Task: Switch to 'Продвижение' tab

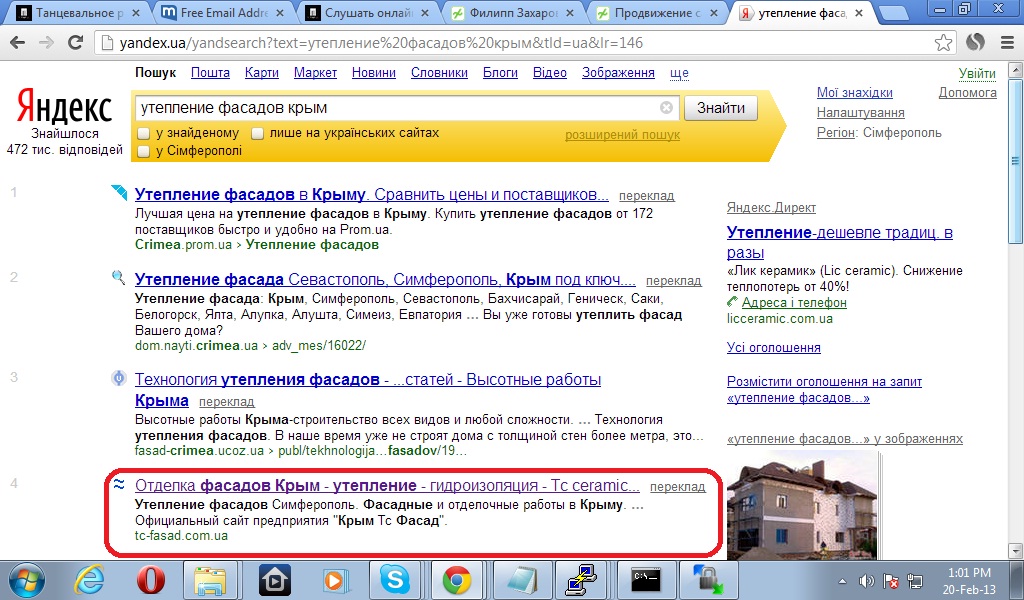Action: pos(658,13)
